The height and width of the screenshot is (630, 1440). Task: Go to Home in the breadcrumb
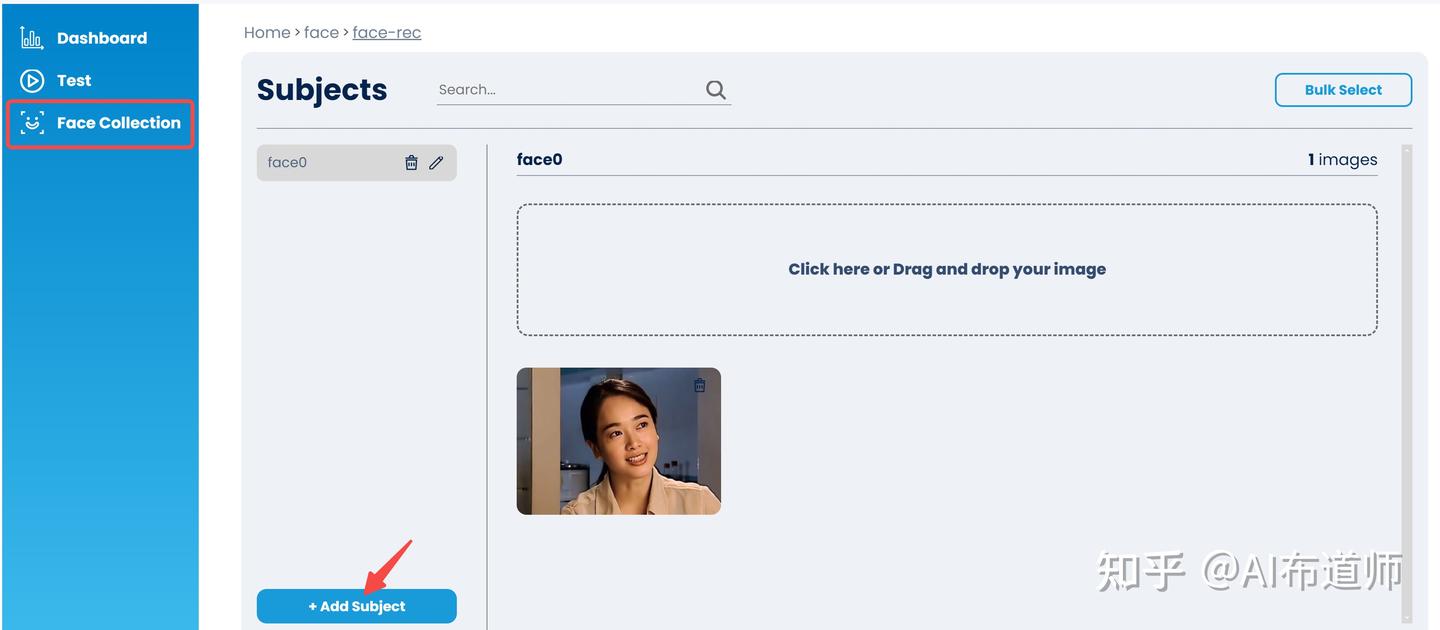(x=266, y=33)
